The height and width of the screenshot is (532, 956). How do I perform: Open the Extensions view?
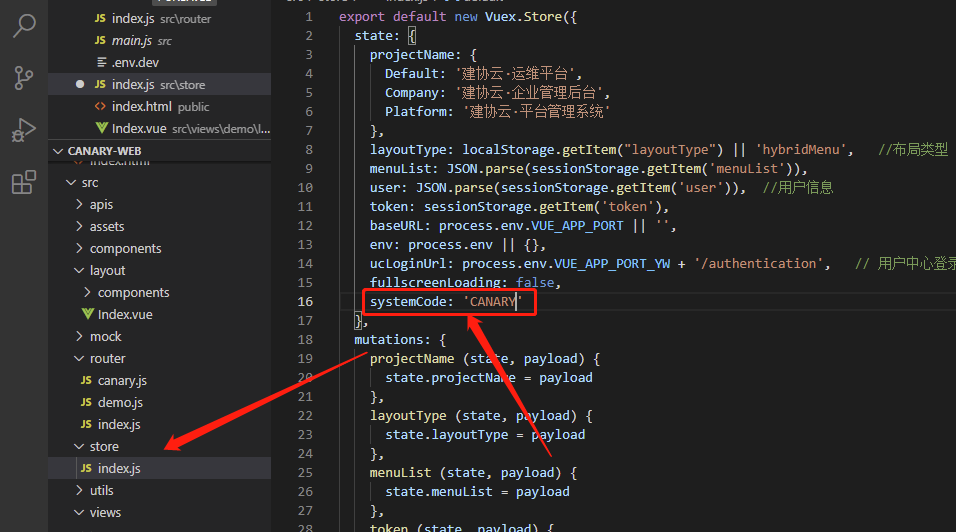(24, 182)
